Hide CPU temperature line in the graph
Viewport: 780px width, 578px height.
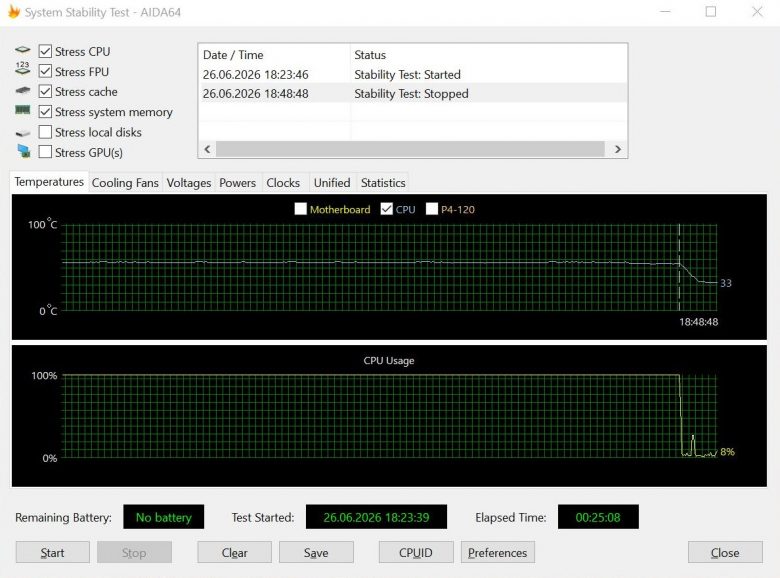pos(387,209)
